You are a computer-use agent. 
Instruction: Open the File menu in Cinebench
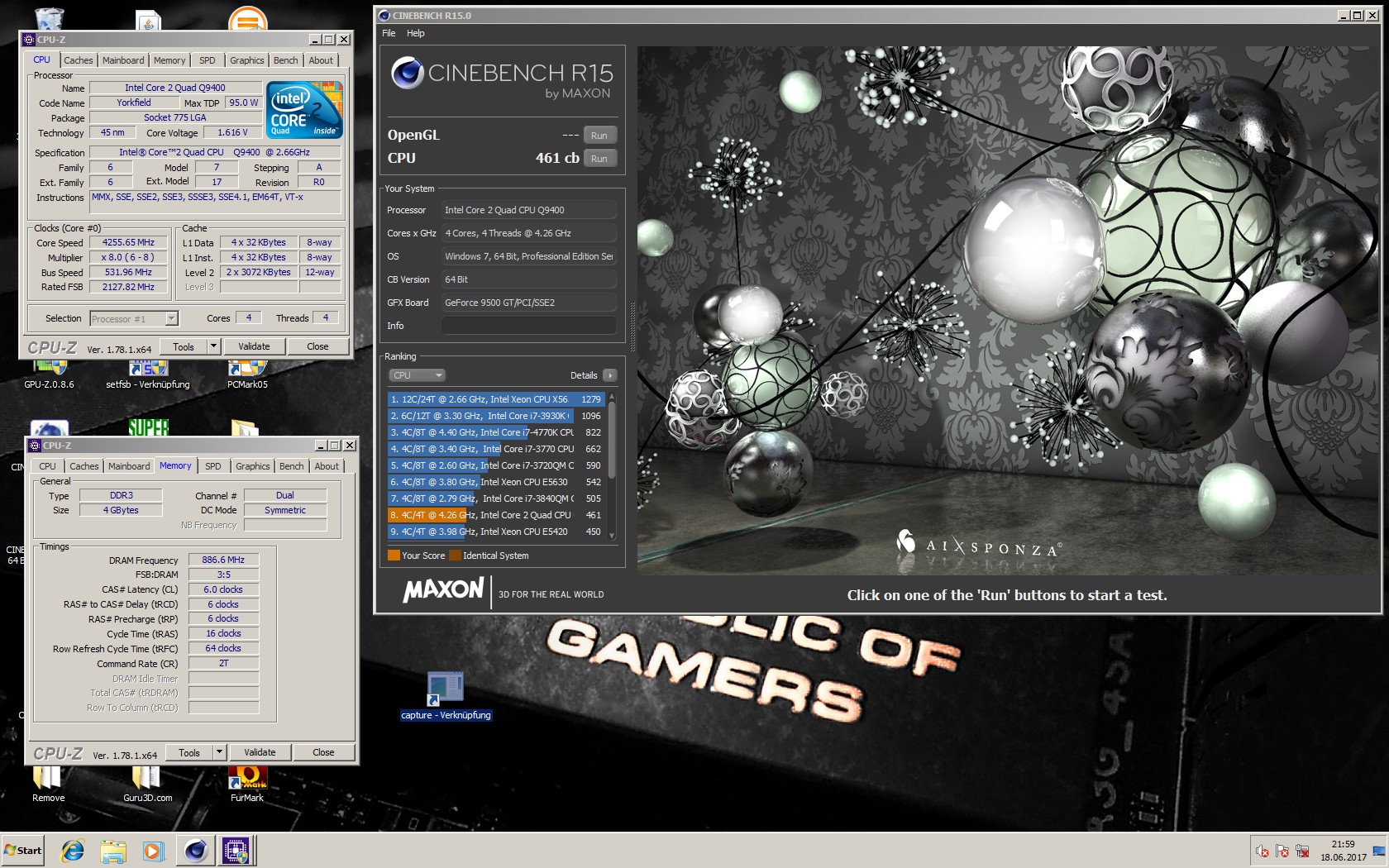pyautogui.click(x=389, y=33)
